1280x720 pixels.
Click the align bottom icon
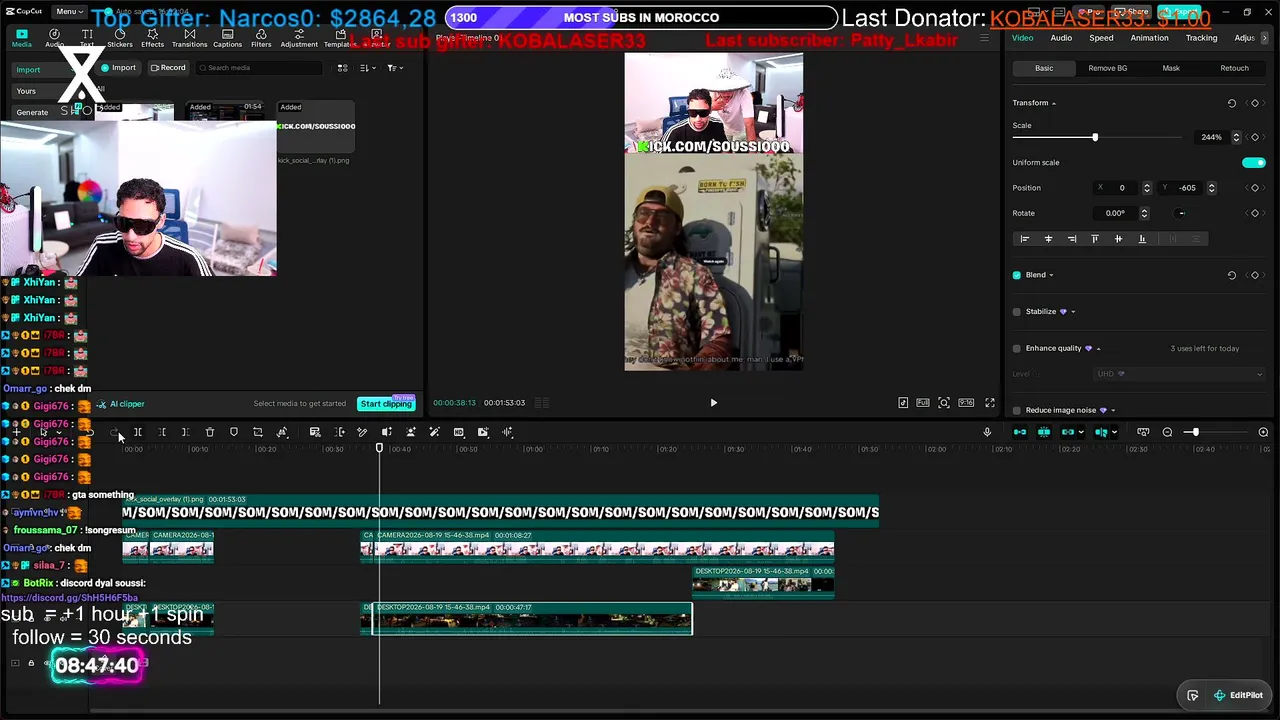pyautogui.click(x=1142, y=239)
